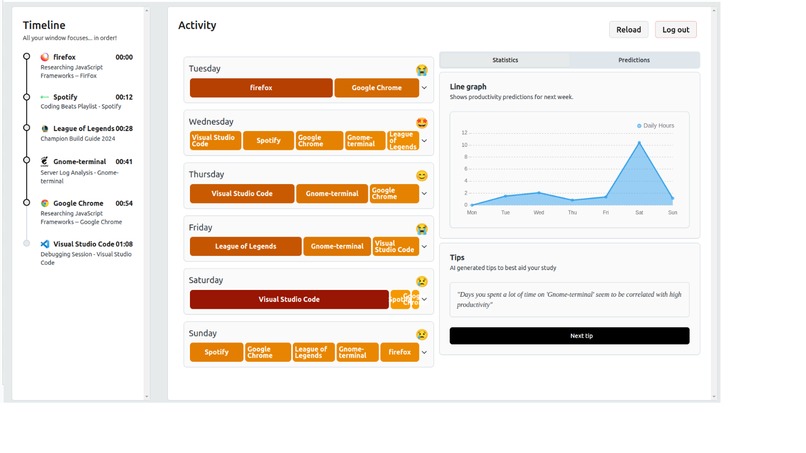Screen dimensions: 806x453
Task: Click the Spotify 00:12 timeline marker
Action: pos(26,97)
